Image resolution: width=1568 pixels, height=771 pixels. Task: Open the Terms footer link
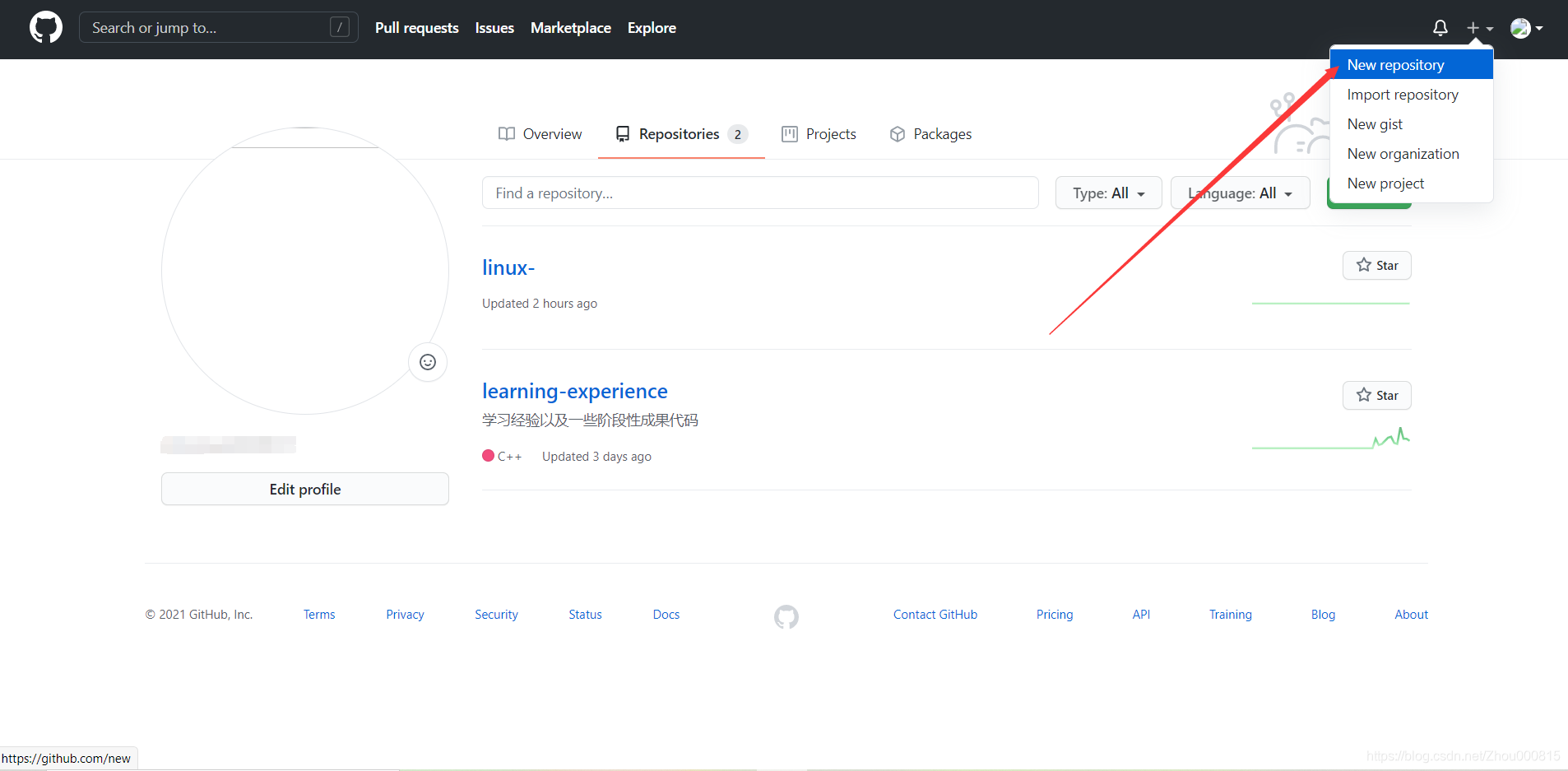pyautogui.click(x=319, y=615)
